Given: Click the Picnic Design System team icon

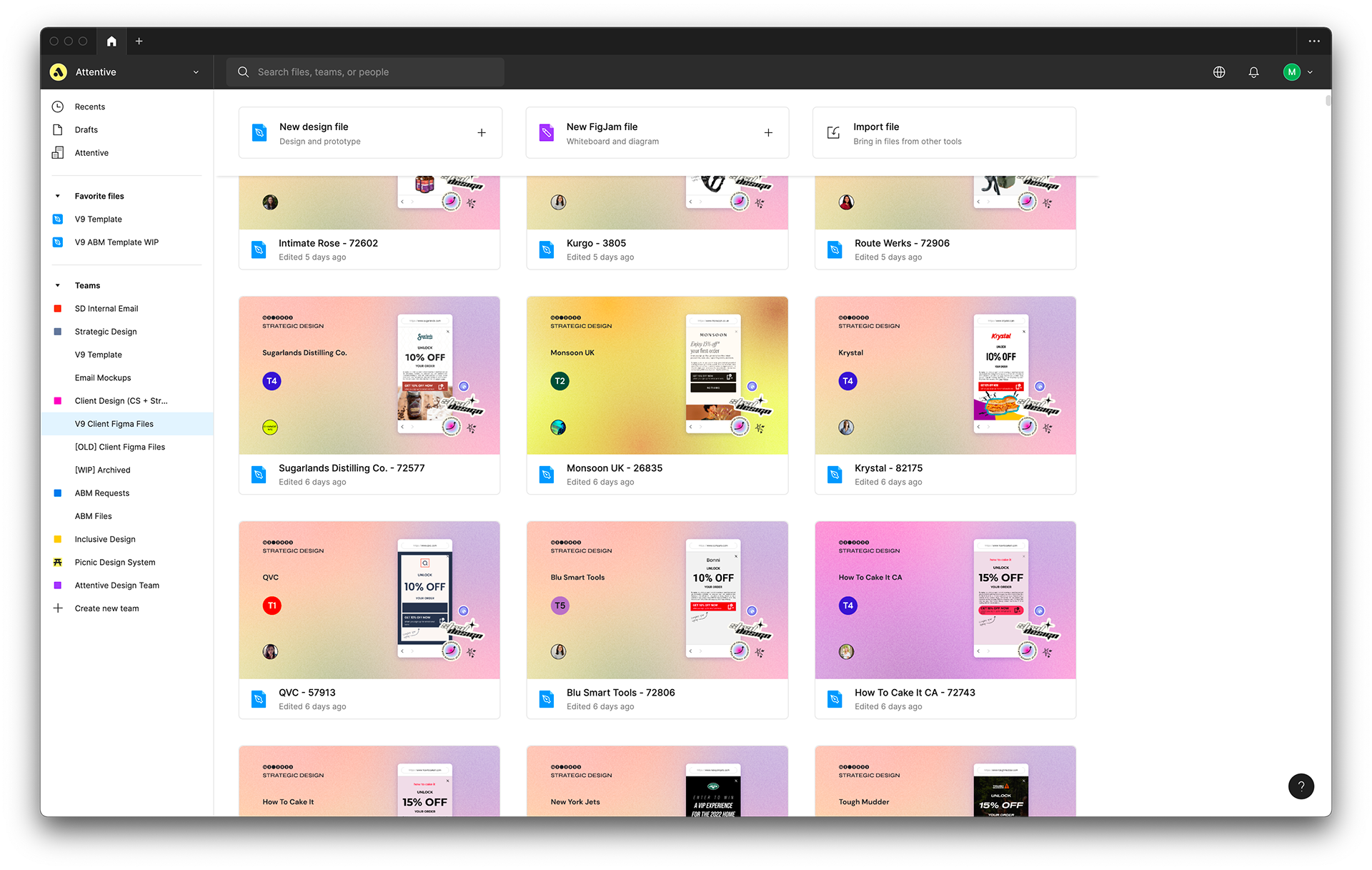Looking at the screenshot, I should coord(58,562).
